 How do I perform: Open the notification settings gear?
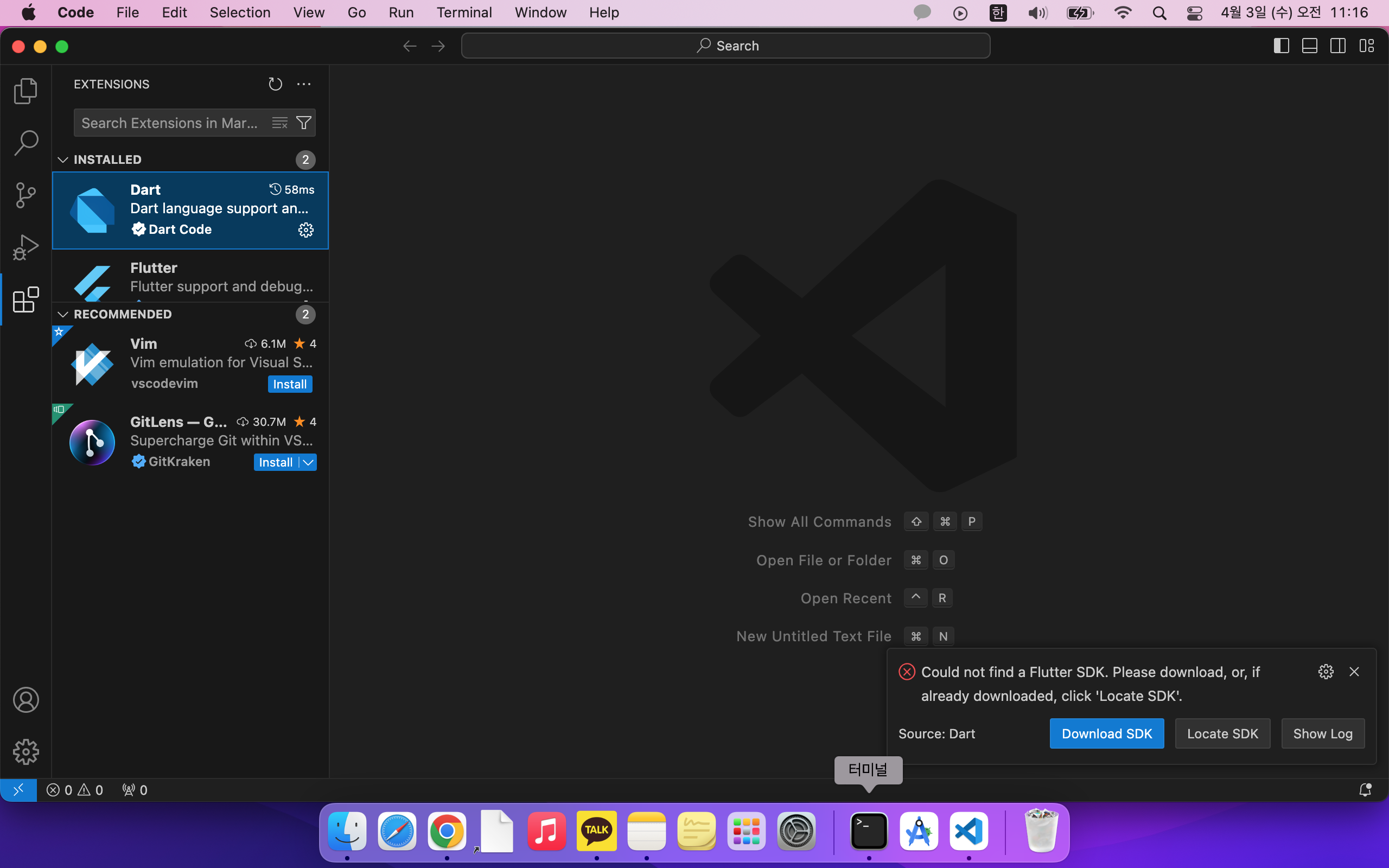pyautogui.click(x=1326, y=672)
